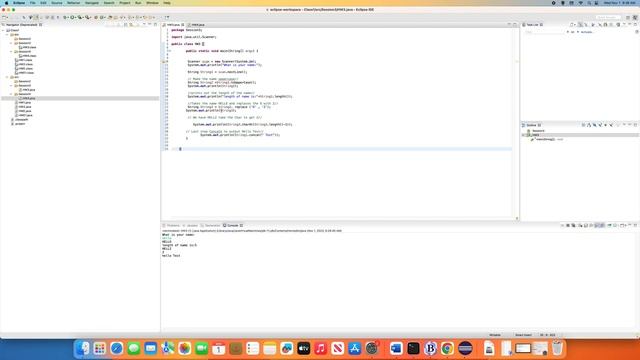This screenshot has width=640, height=360.
Task: Open Terminal from the Dock
Action: point(413,348)
